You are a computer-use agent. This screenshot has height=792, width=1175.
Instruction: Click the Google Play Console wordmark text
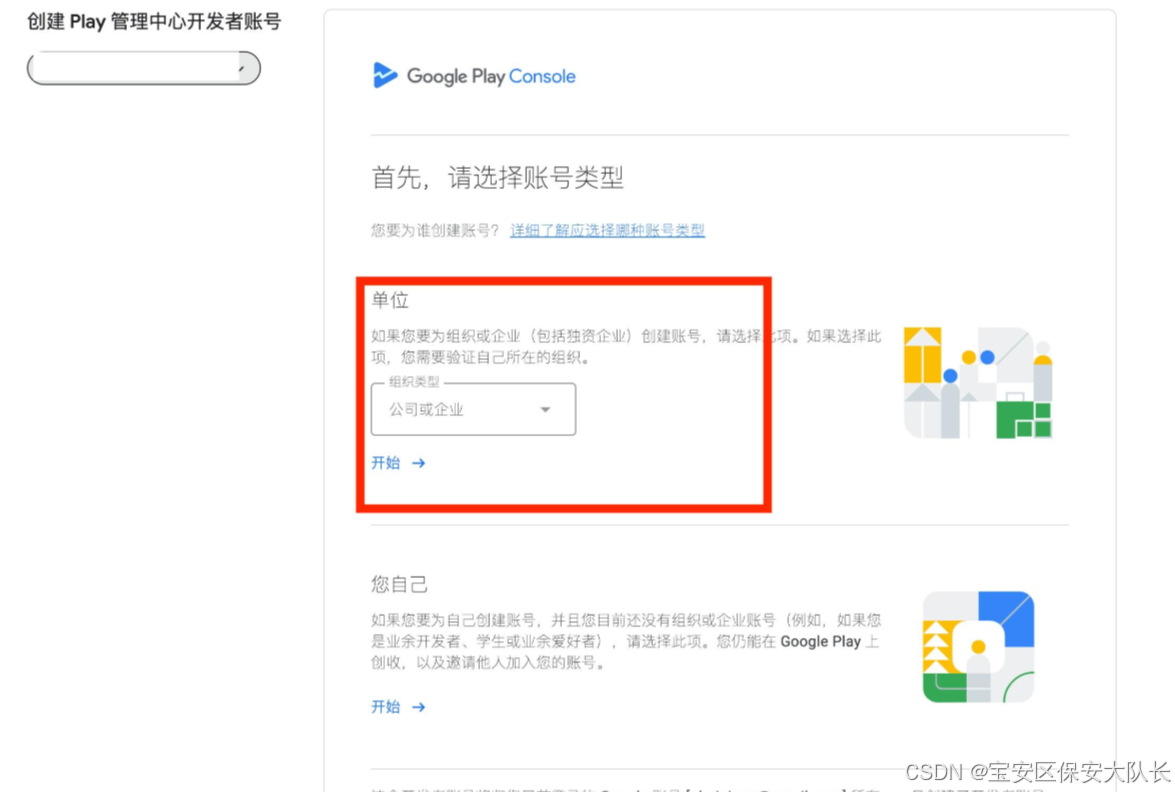[491, 76]
